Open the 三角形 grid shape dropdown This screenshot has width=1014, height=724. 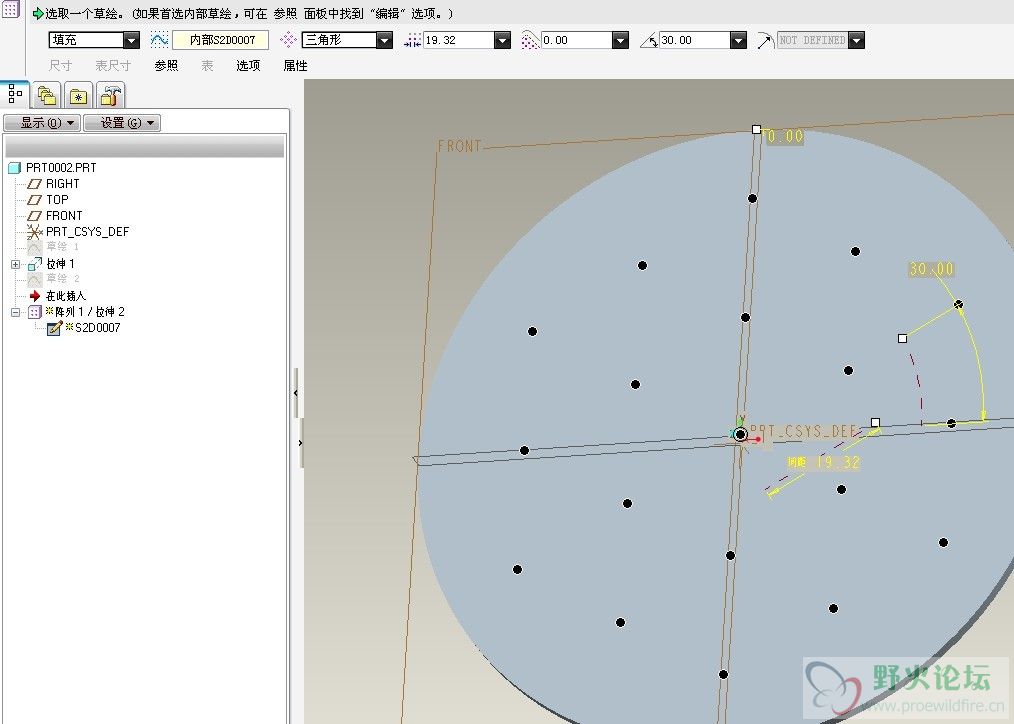(x=384, y=40)
